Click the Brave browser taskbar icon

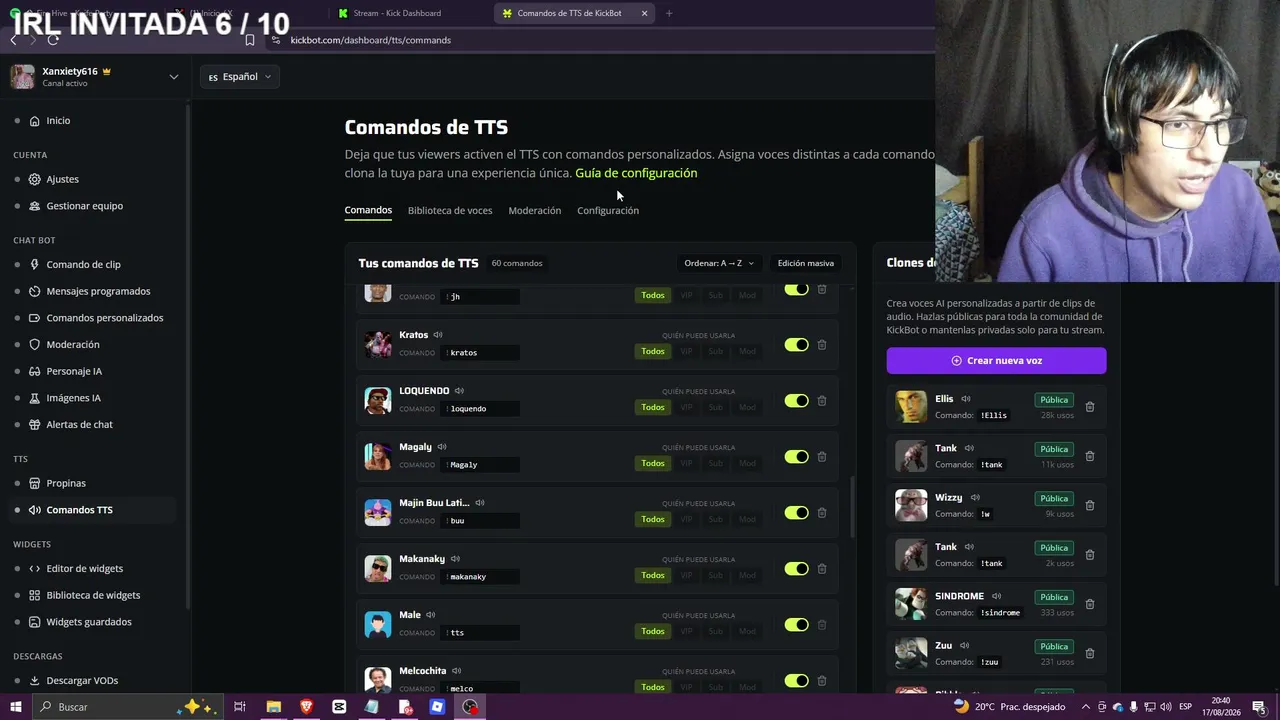pyautogui.click(x=306, y=707)
